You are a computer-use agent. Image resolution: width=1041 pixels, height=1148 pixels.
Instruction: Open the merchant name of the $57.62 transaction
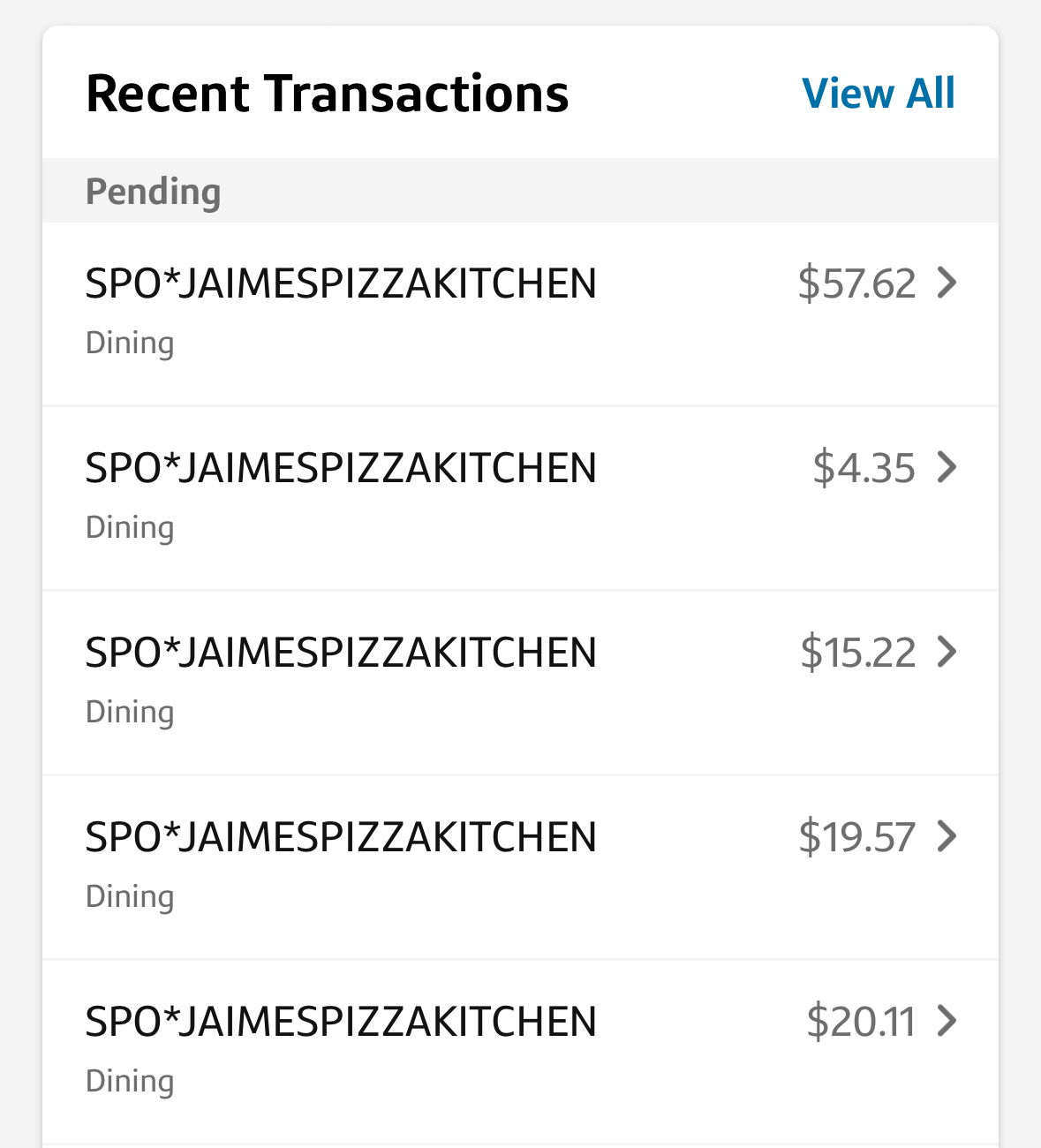click(x=341, y=284)
